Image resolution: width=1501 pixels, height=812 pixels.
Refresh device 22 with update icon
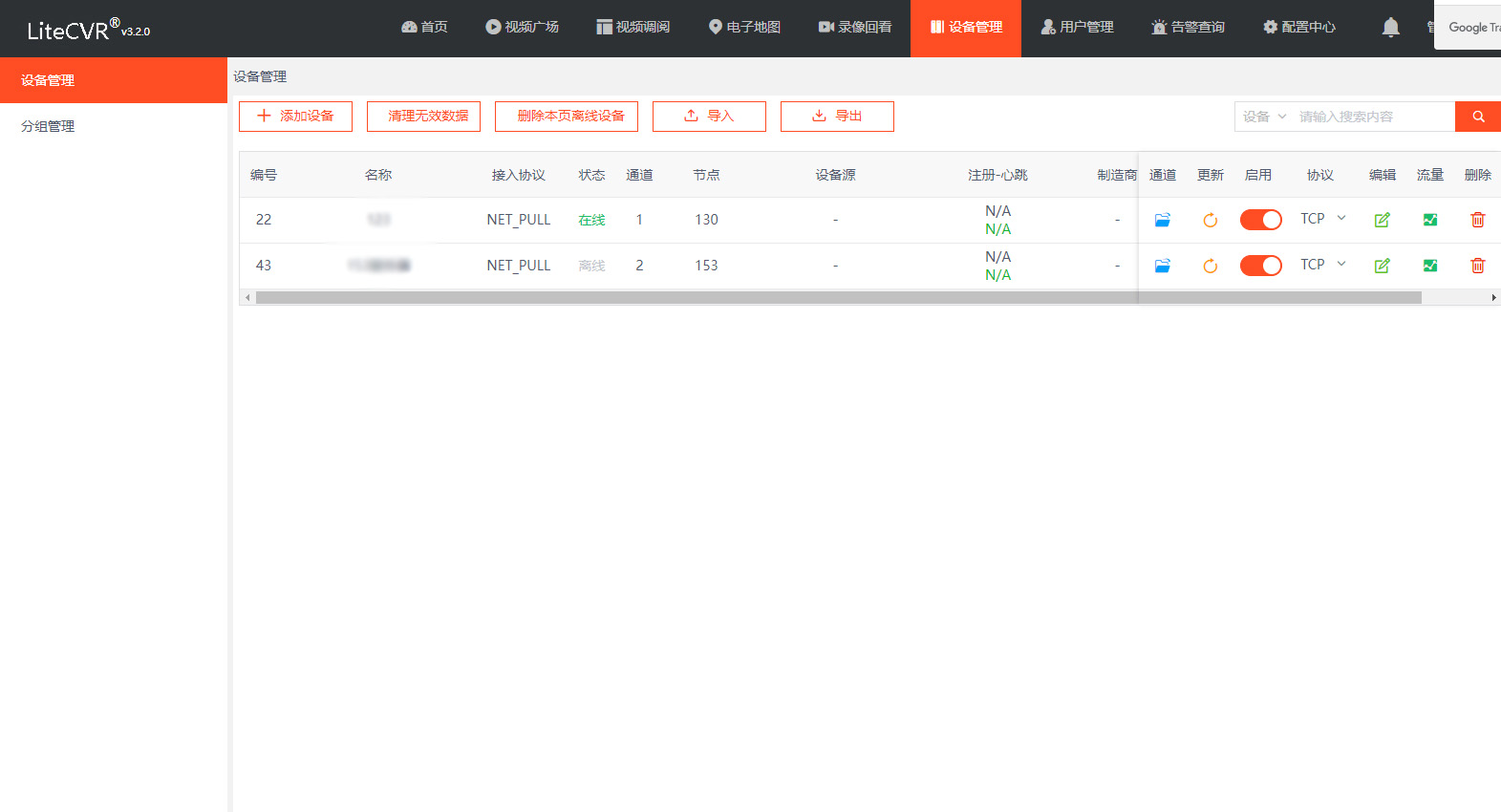click(1210, 220)
